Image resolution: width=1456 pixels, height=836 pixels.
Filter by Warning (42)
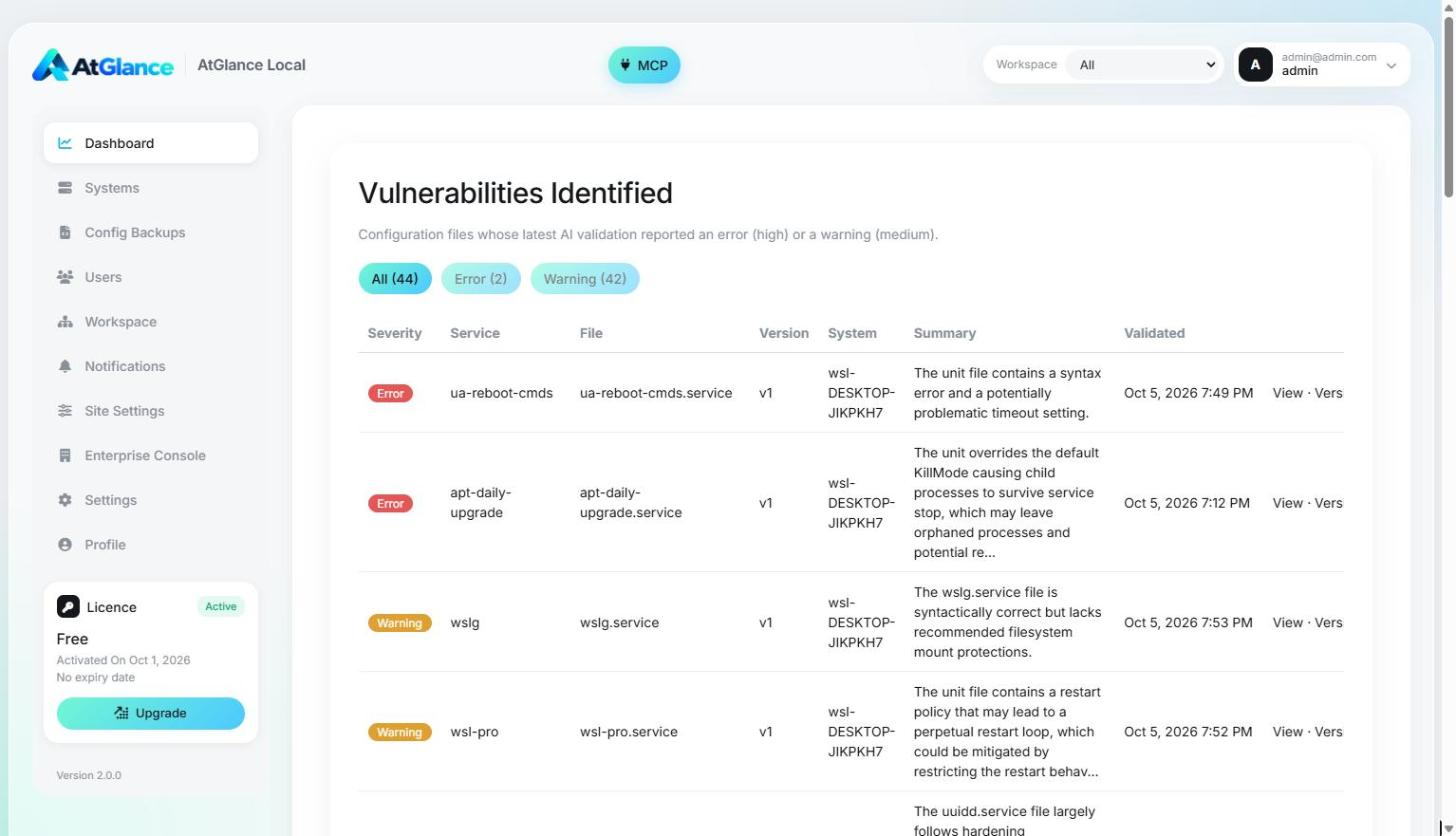tap(585, 279)
